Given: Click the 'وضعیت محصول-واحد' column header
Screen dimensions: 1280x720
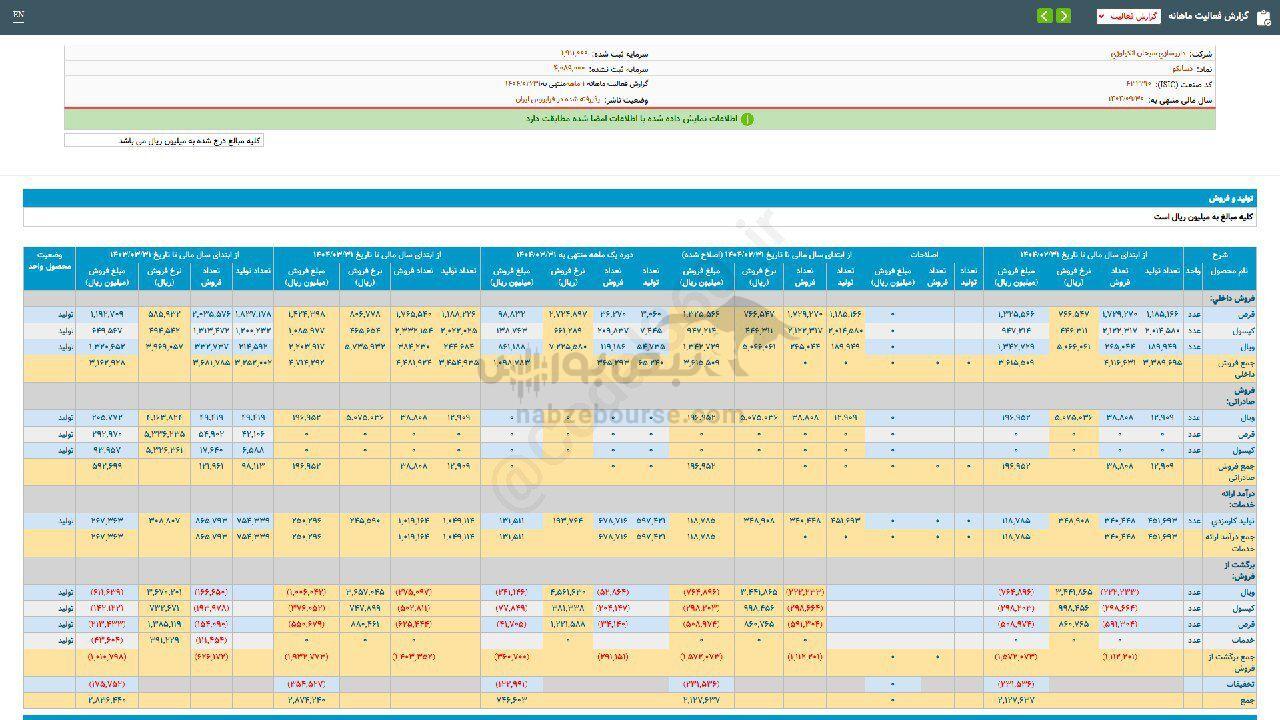Looking at the screenshot, I should click(x=49, y=262).
